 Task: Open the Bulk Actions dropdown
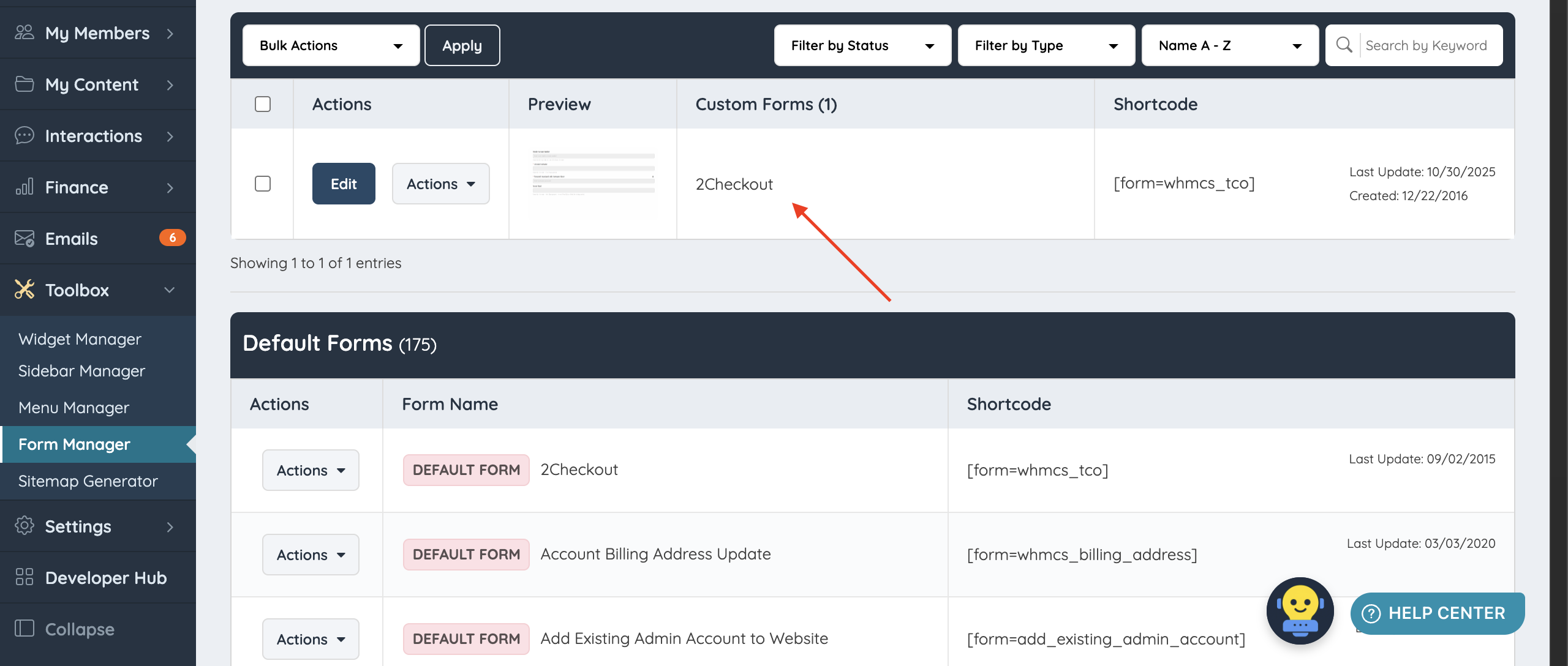tap(331, 45)
